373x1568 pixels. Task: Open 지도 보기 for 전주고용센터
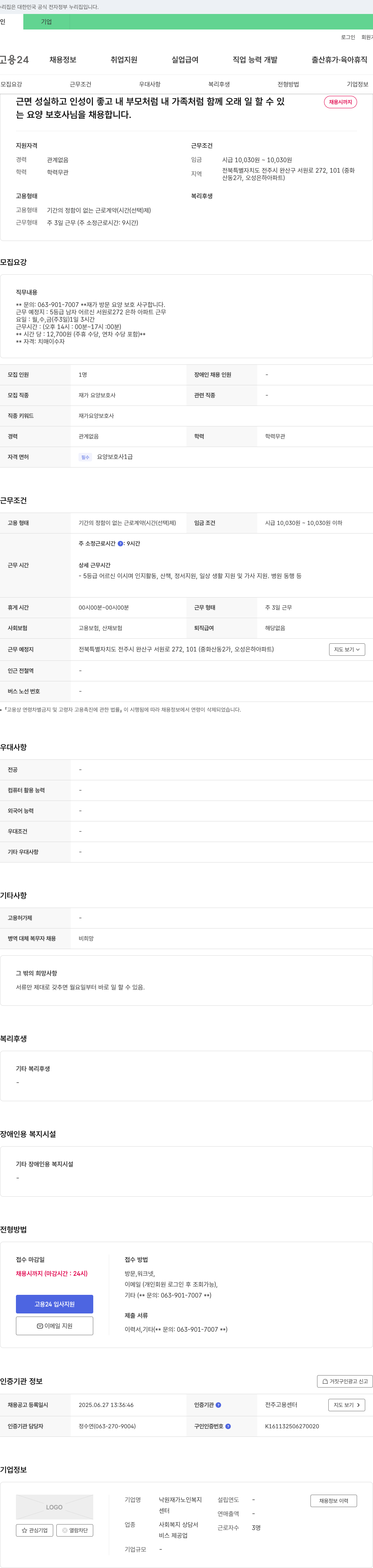pyautogui.click(x=347, y=1405)
